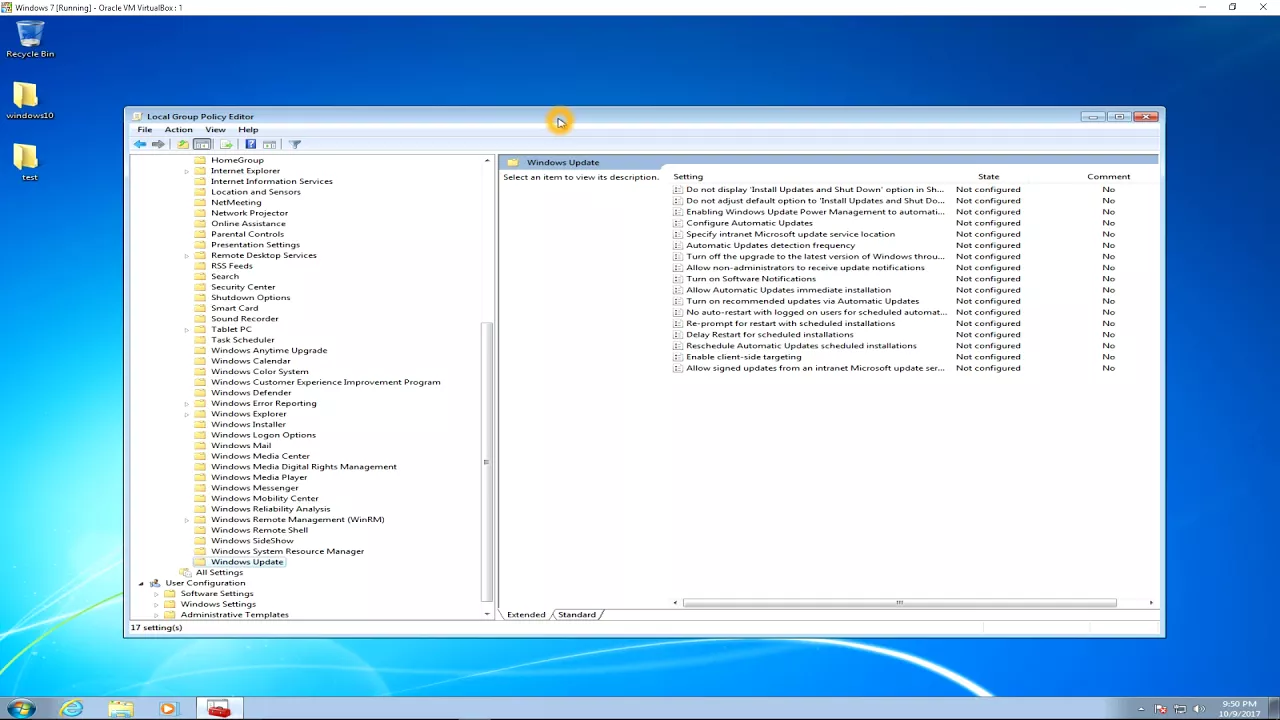Select Automatic Updates detection frequency setting
Viewport: 1280px width, 720px height.
[x=770, y=245]
